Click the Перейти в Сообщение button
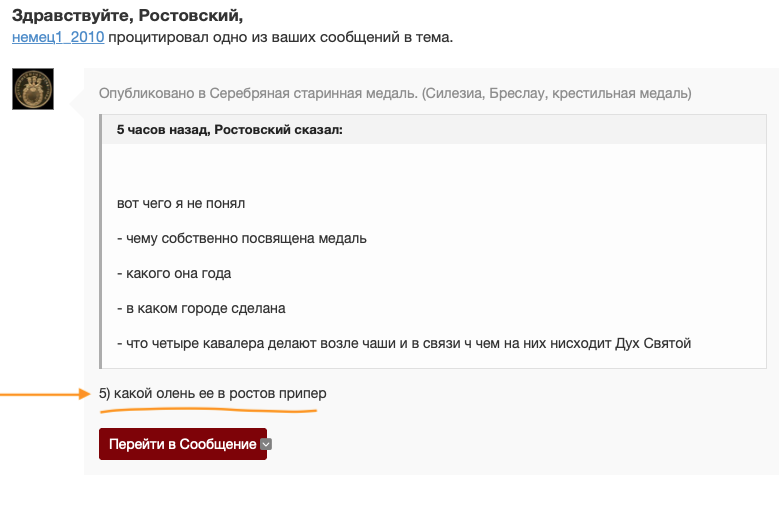Image resolution: width=779 pixels, height=508 pixels. (x=183, y=444)
